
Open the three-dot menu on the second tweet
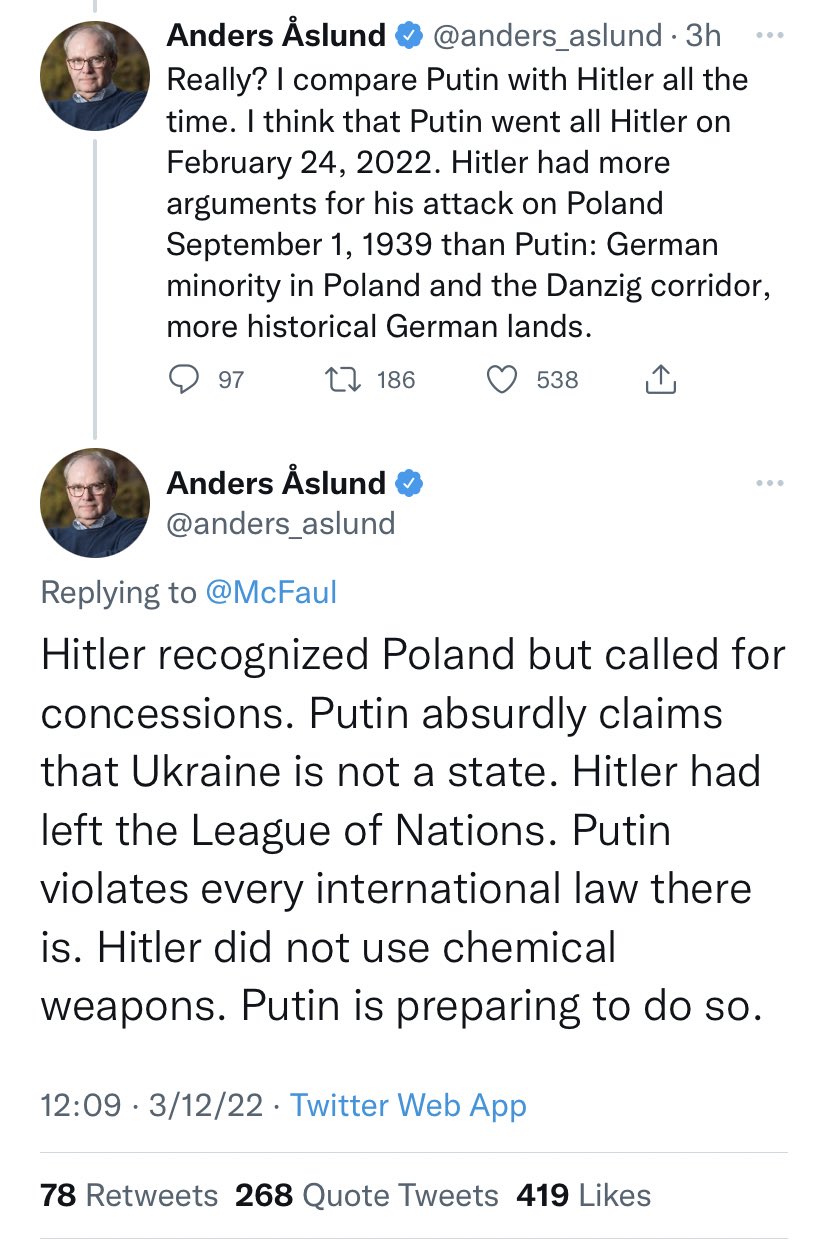[770, 484]
